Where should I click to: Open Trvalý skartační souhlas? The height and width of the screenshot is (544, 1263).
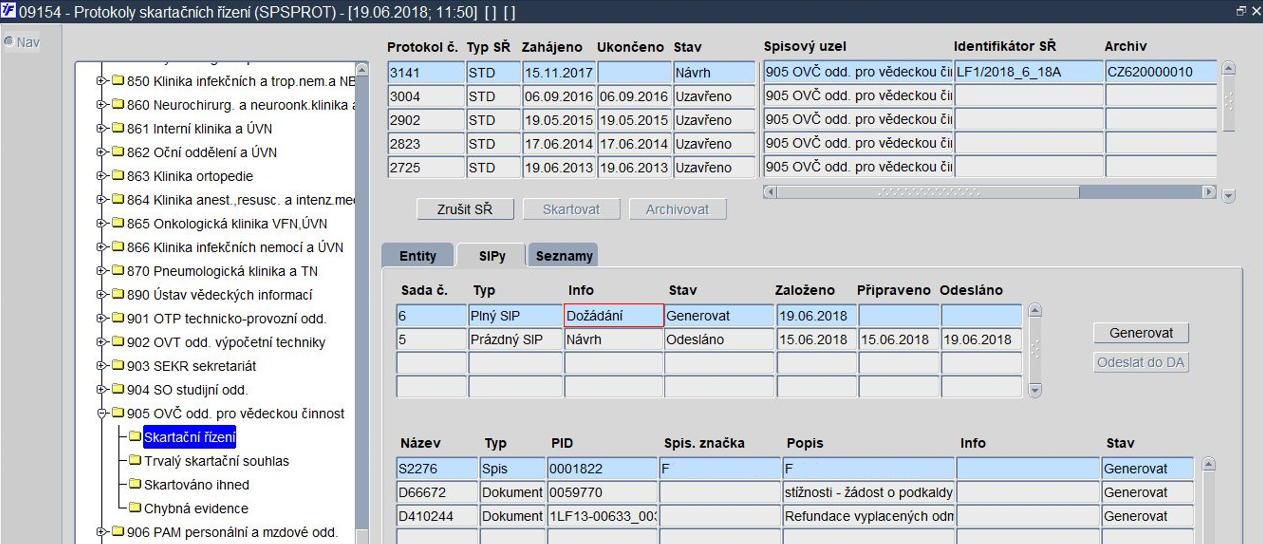point(217,461)
